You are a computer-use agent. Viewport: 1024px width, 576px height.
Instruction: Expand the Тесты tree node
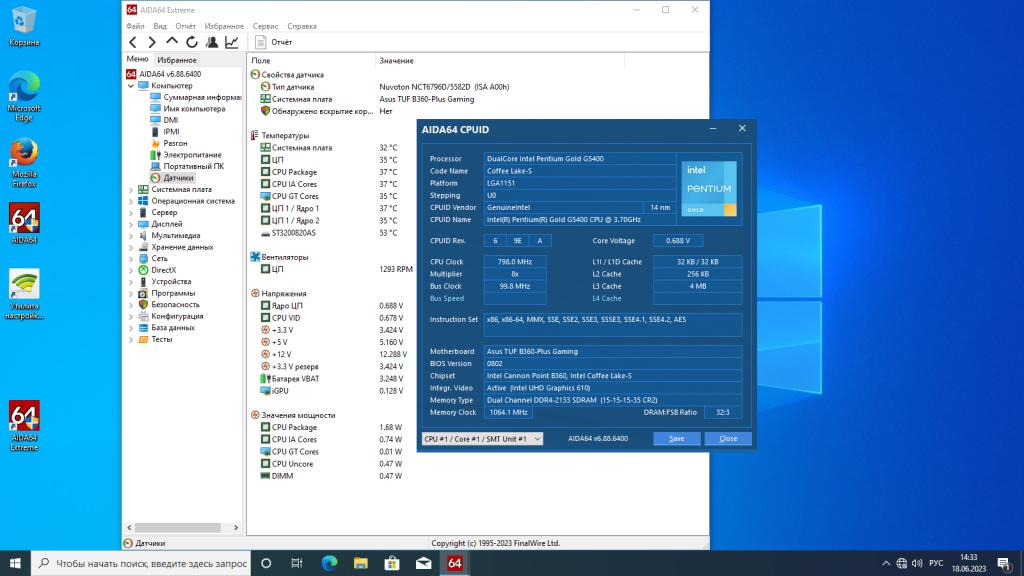tap(131, 339)
